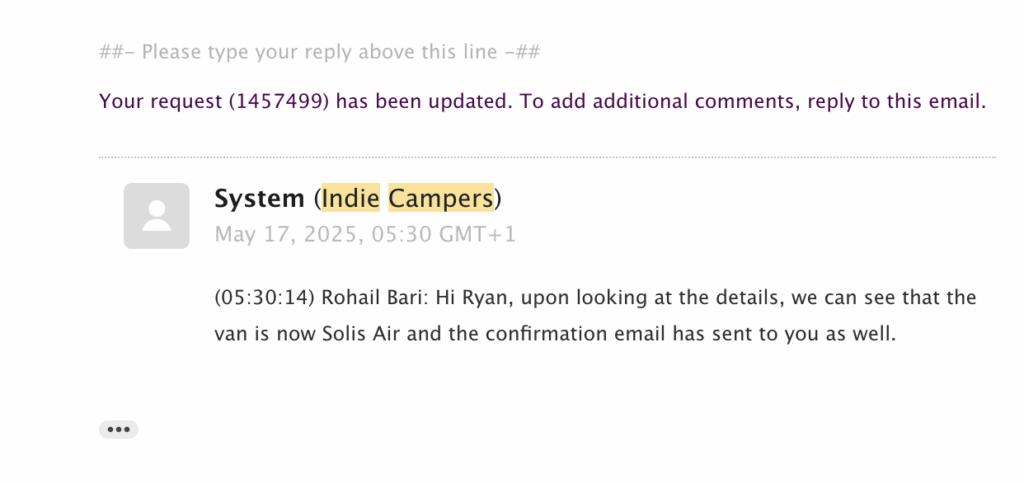Viewport: 1024px width, 483px height.
Task: Click the May 17, 2025 timestamp
Action: pyautogui.click(x=287, y=234)
